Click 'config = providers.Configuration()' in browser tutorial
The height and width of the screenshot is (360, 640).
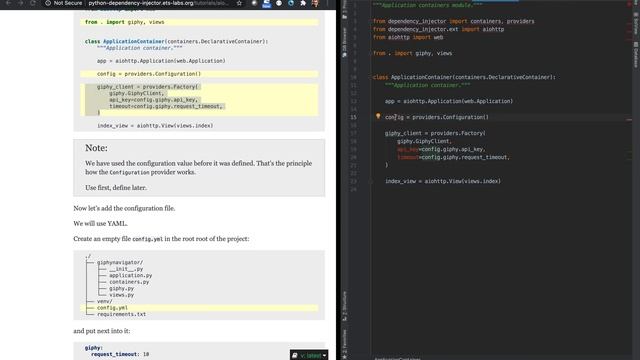click(149, 74)
